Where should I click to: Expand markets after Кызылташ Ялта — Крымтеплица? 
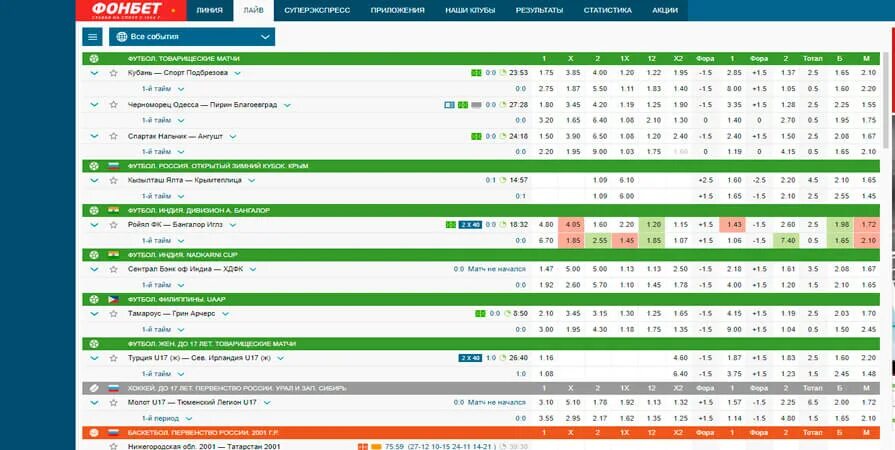click(x=251, y=180)
